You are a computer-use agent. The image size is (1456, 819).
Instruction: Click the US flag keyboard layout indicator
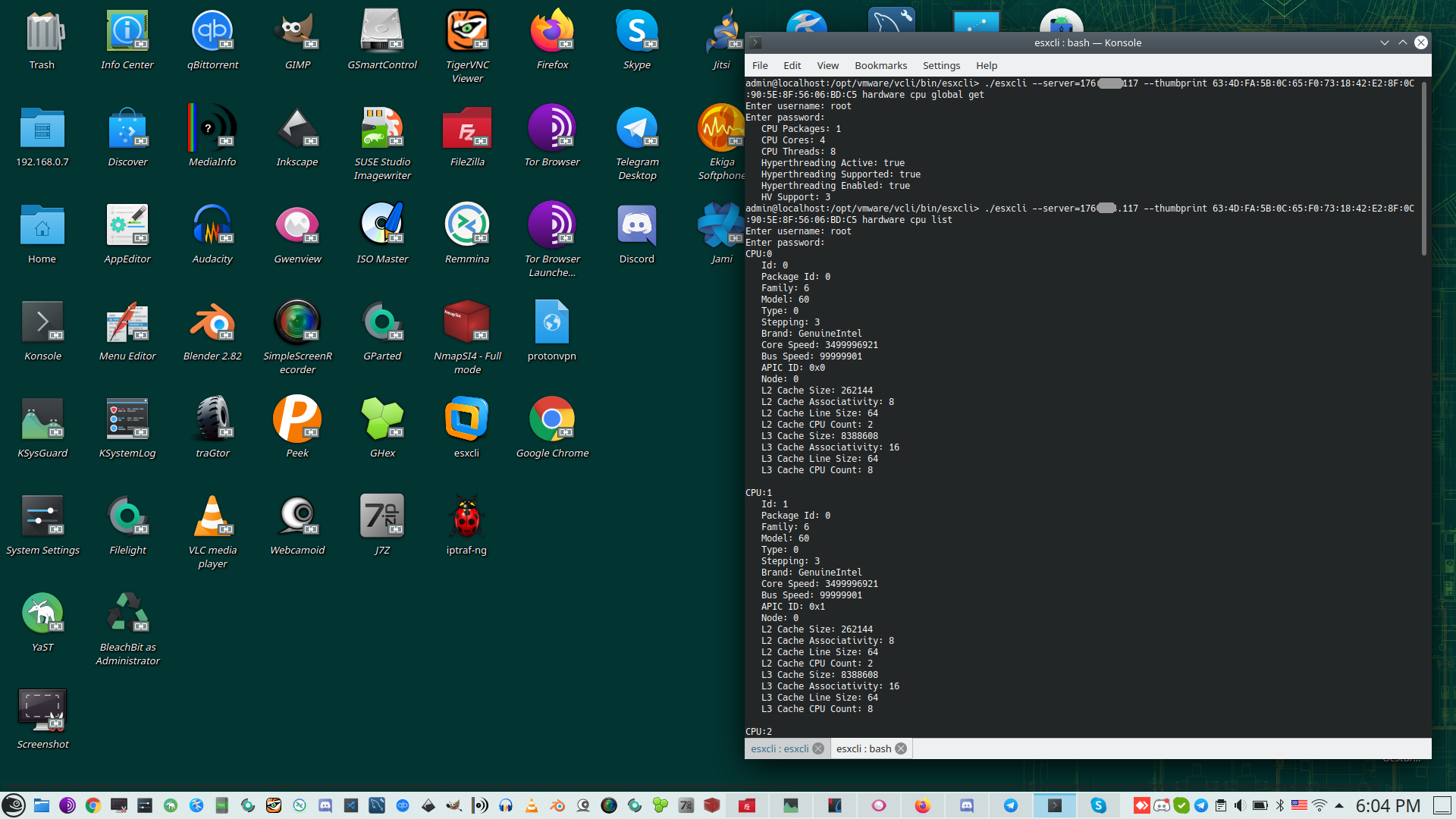[x=1299, y=805]
